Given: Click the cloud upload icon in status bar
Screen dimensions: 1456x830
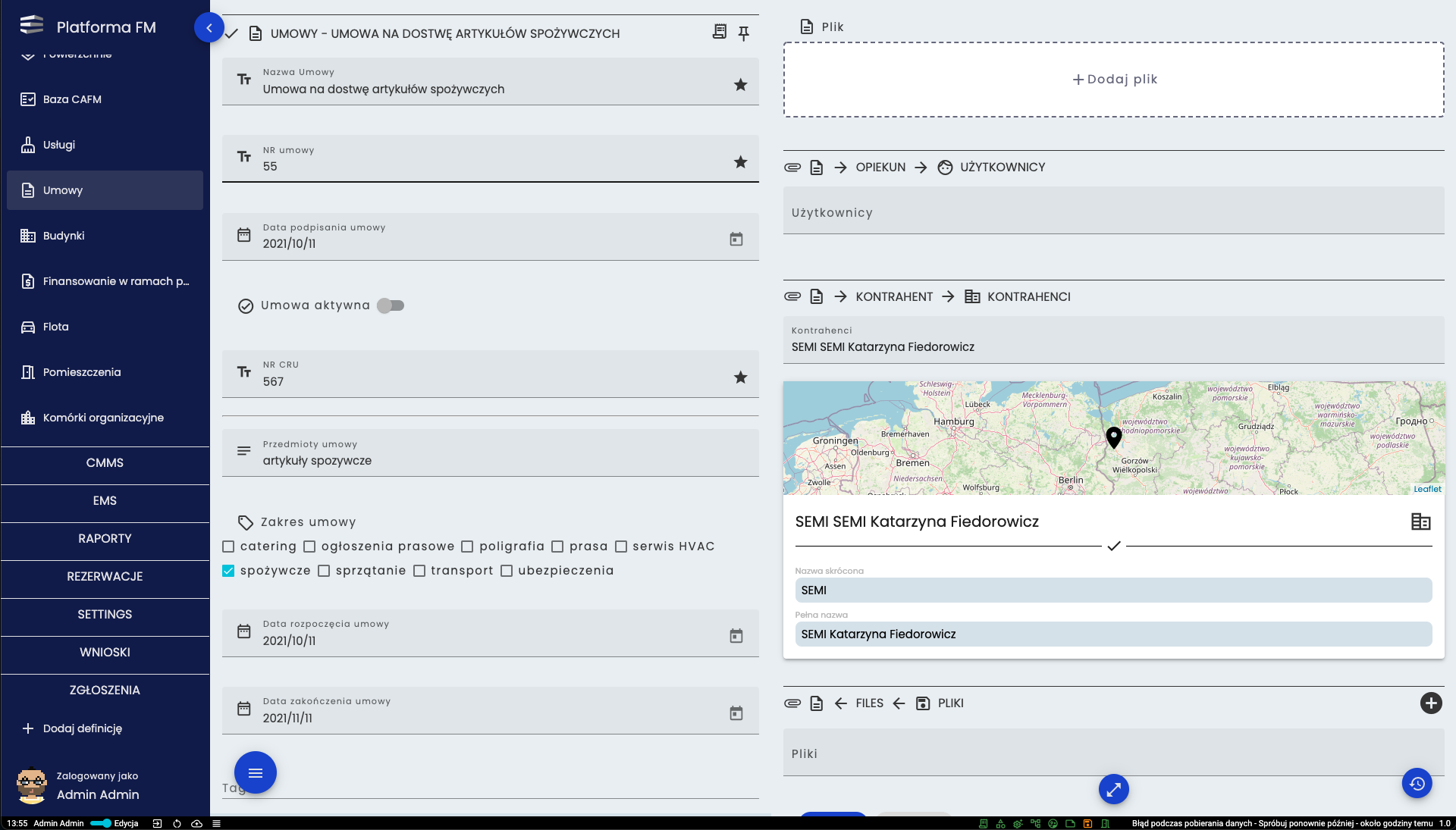Looking at the screenshot, I should point(196,823).
